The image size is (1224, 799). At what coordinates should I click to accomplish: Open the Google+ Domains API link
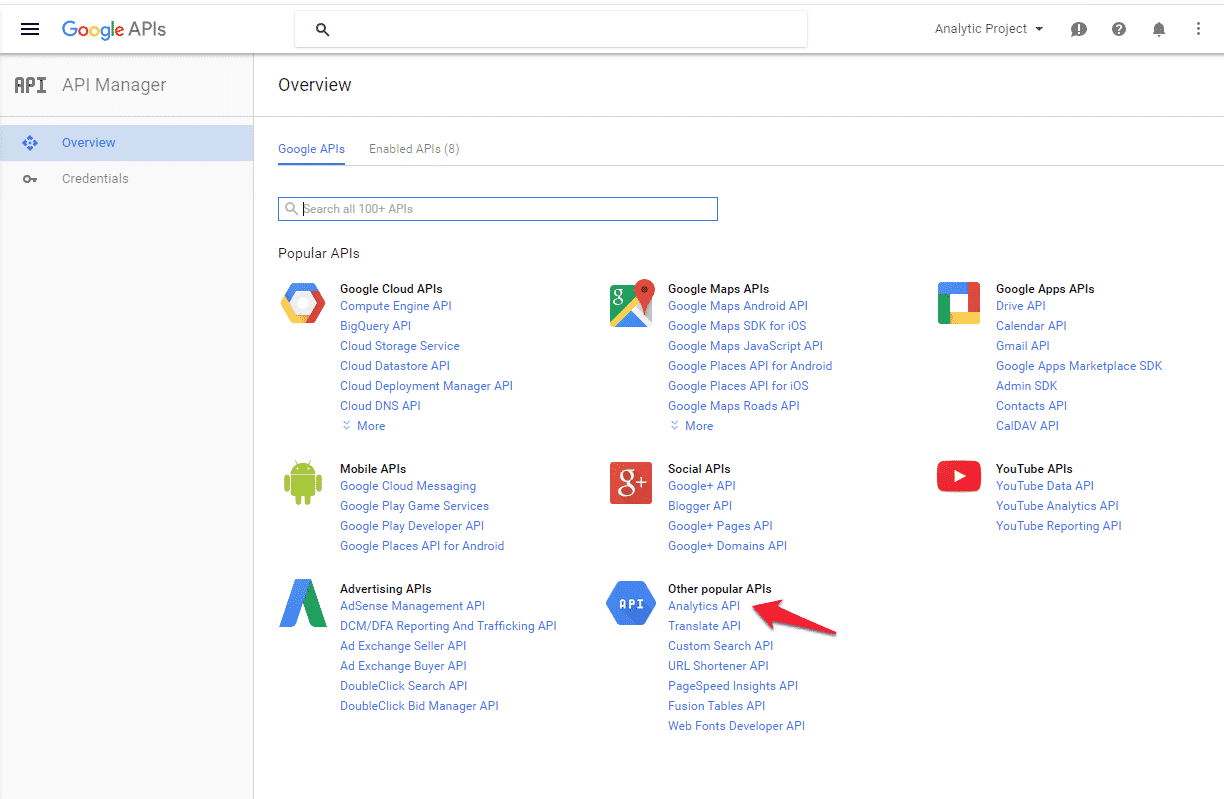[727, 546]
